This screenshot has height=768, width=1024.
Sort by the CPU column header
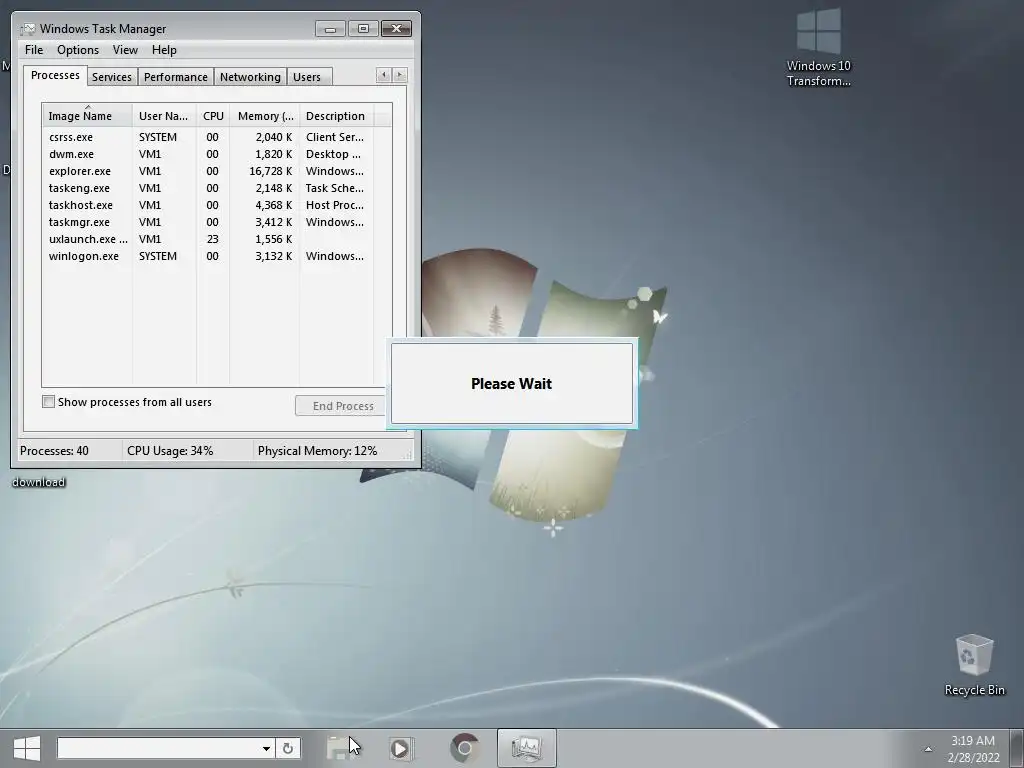(x=213, y=116)
